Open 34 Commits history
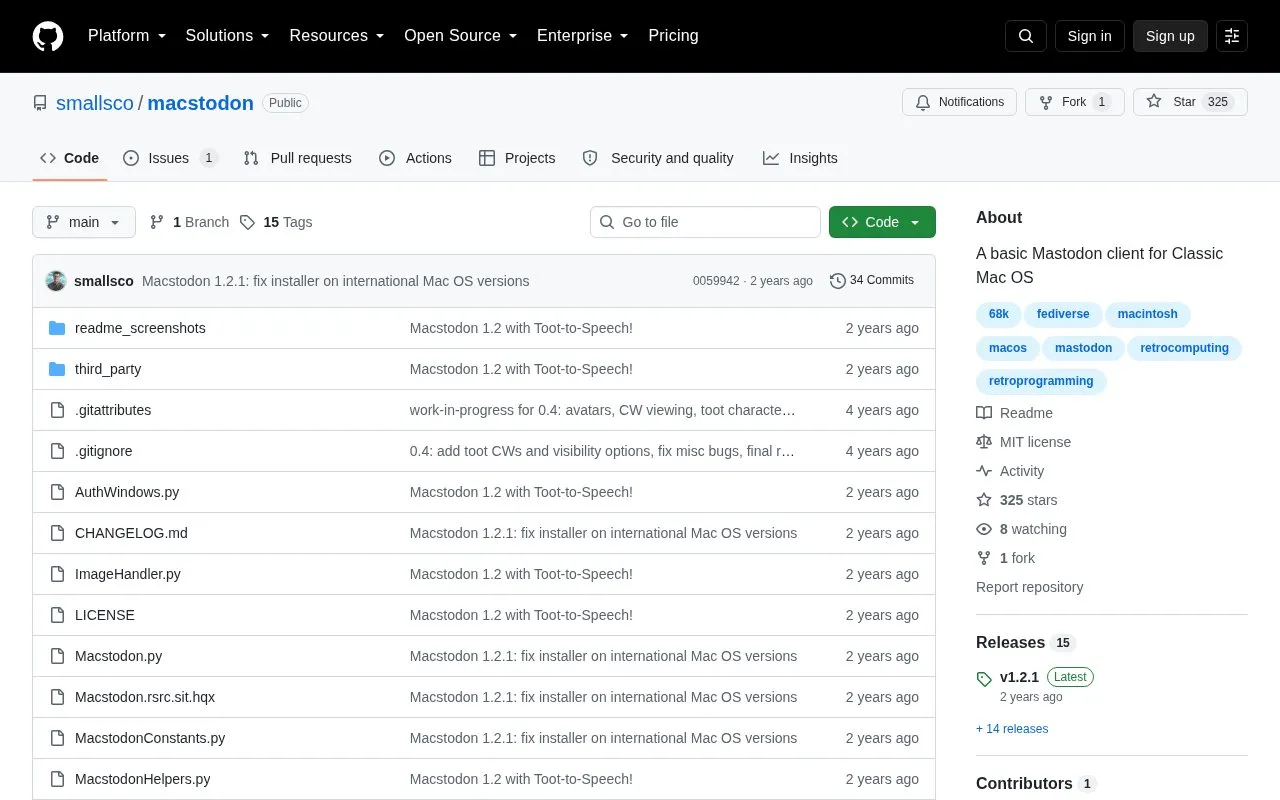This screenshot has width=1280, height=800. pos(872,281)
